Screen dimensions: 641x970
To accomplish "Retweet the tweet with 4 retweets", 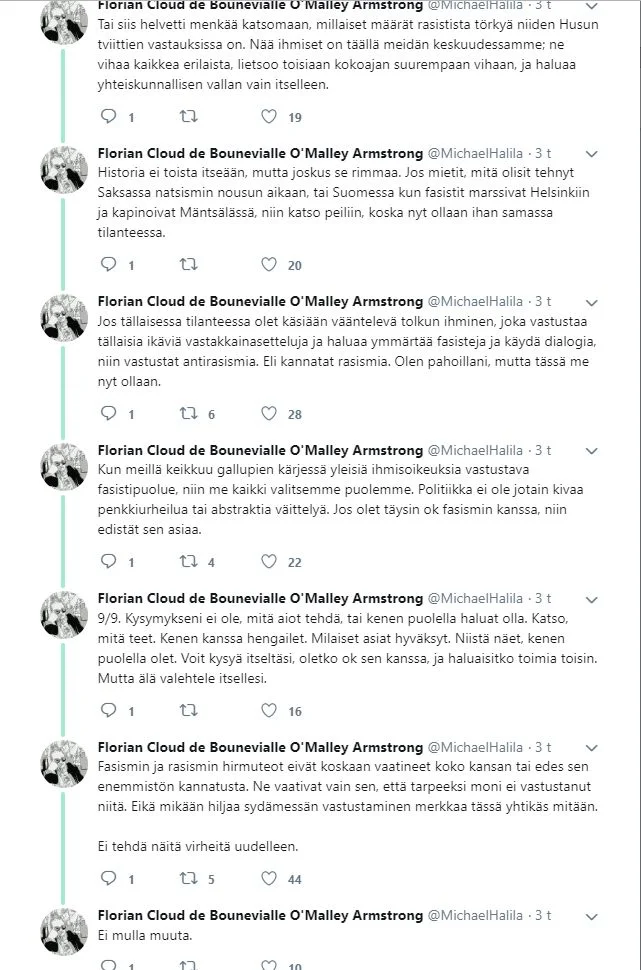I will [187, 562].
